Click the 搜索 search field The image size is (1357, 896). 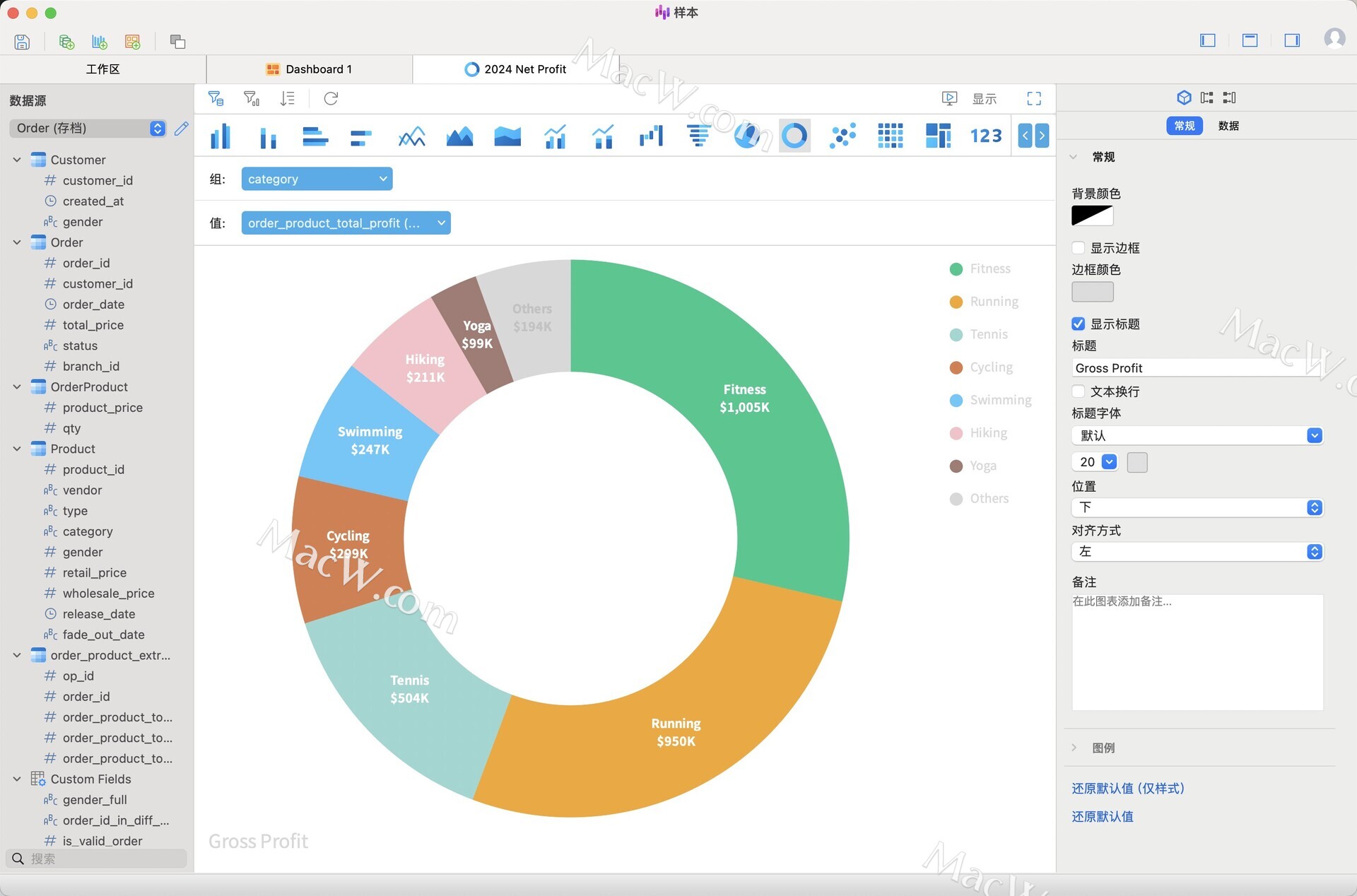click(x=97, y=859)
